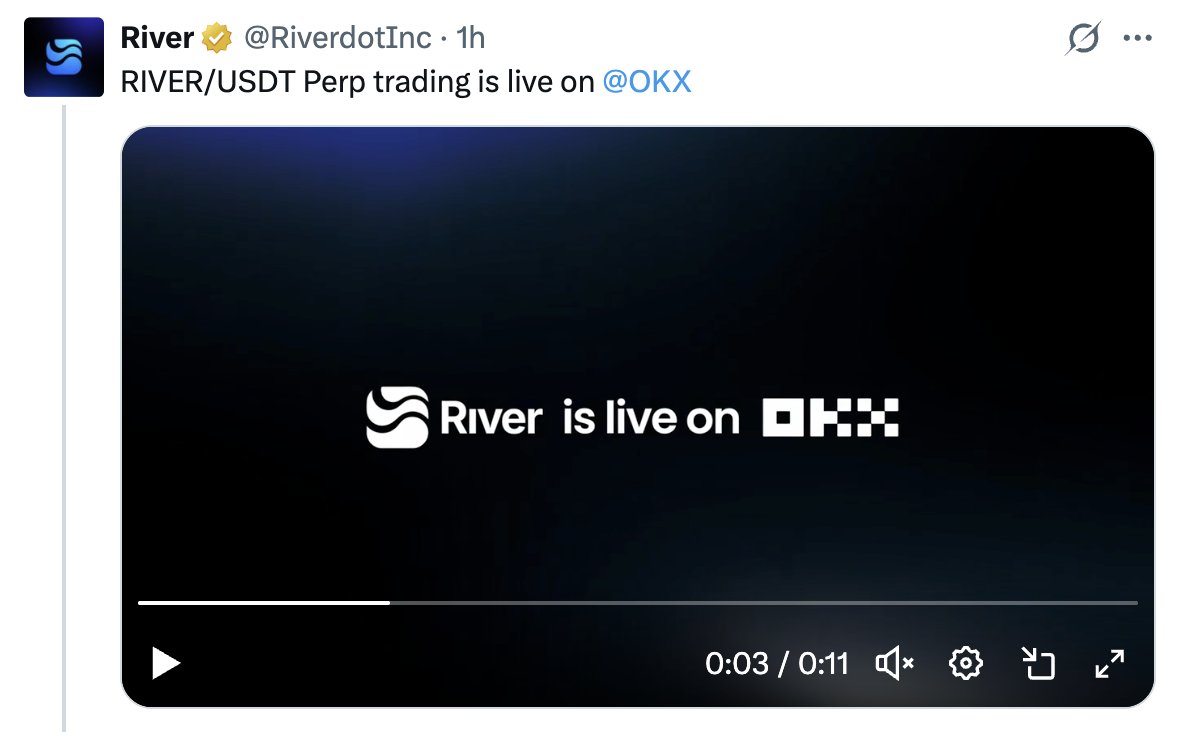1188x732 pixels.
Task: Toggle picture-in-picture mode for the video
Action: click(1038, 663)
